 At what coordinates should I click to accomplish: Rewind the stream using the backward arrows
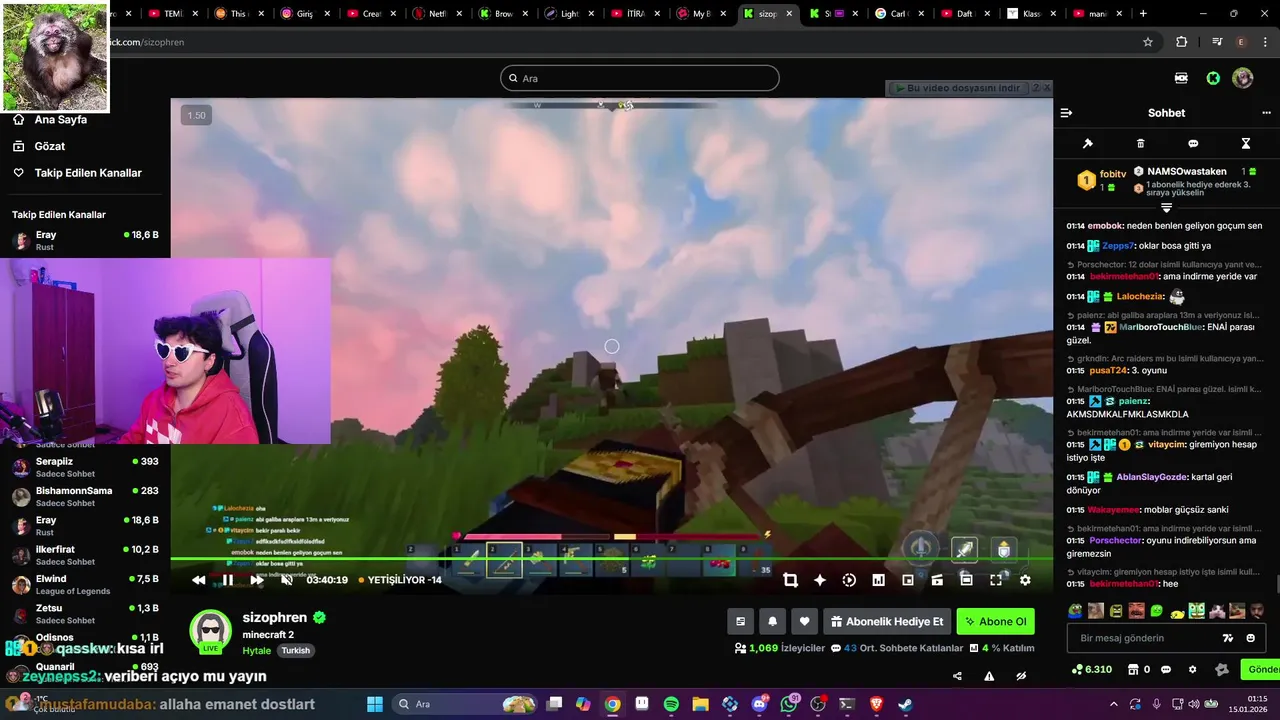click(x=198, y=580)
